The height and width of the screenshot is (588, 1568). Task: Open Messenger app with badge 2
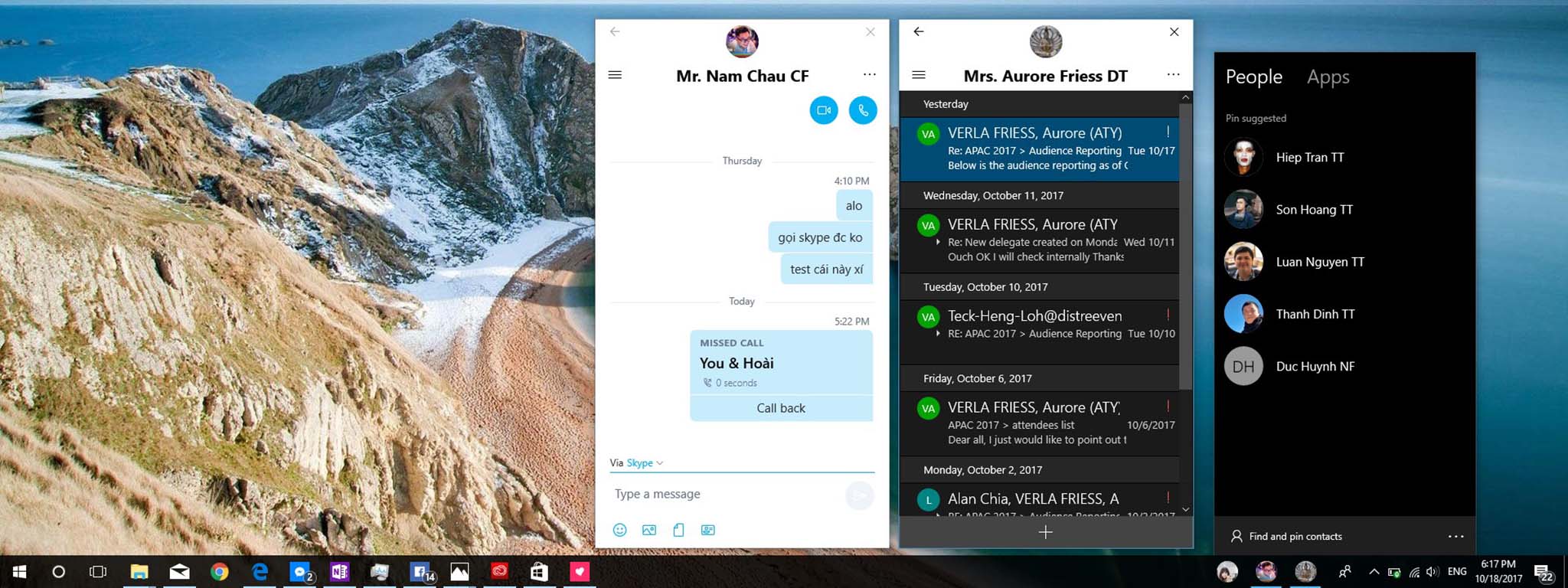click(300, 572)
